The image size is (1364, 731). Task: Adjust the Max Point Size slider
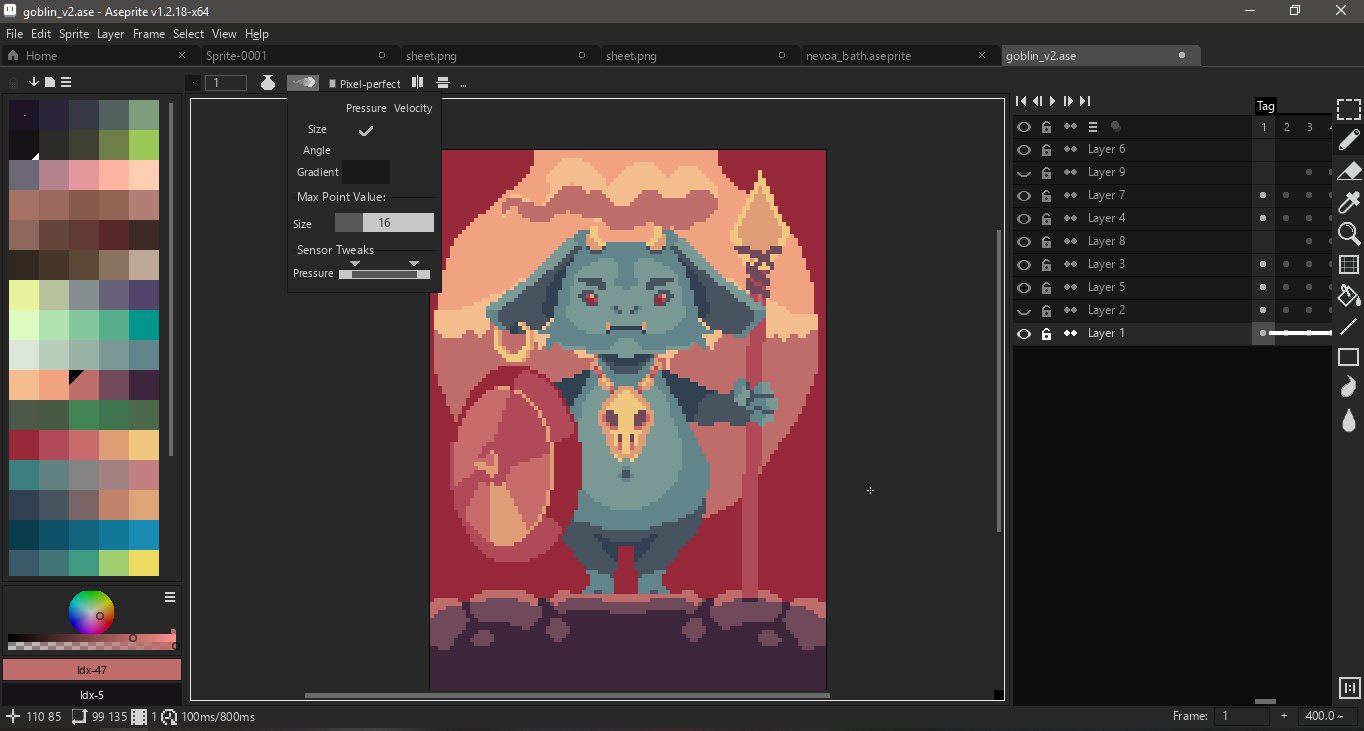(x=384, y=223)
